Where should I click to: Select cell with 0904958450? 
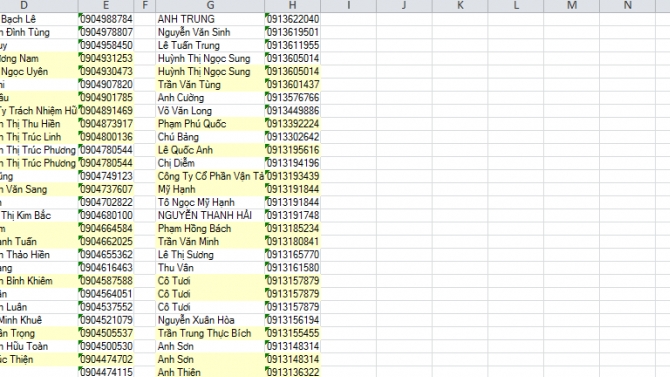(x=106, y=45)
